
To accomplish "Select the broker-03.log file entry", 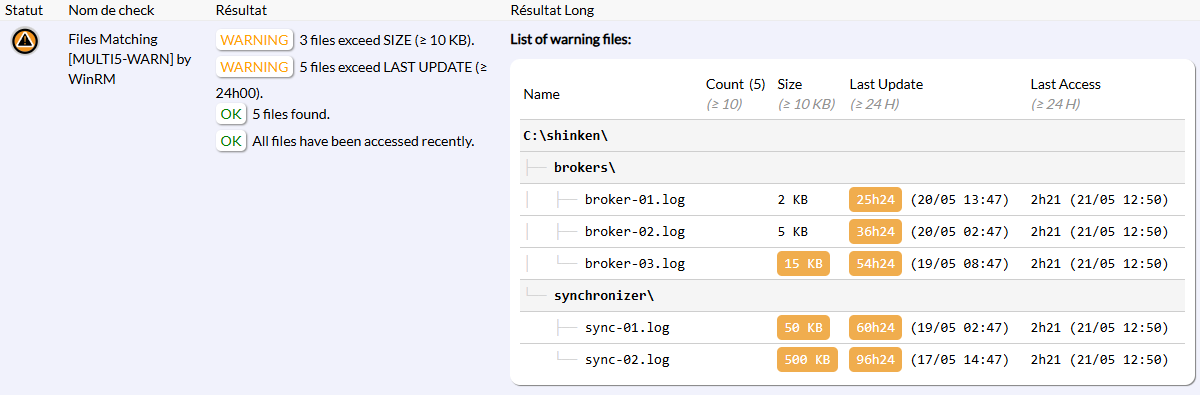I will (x=635, y=264).
